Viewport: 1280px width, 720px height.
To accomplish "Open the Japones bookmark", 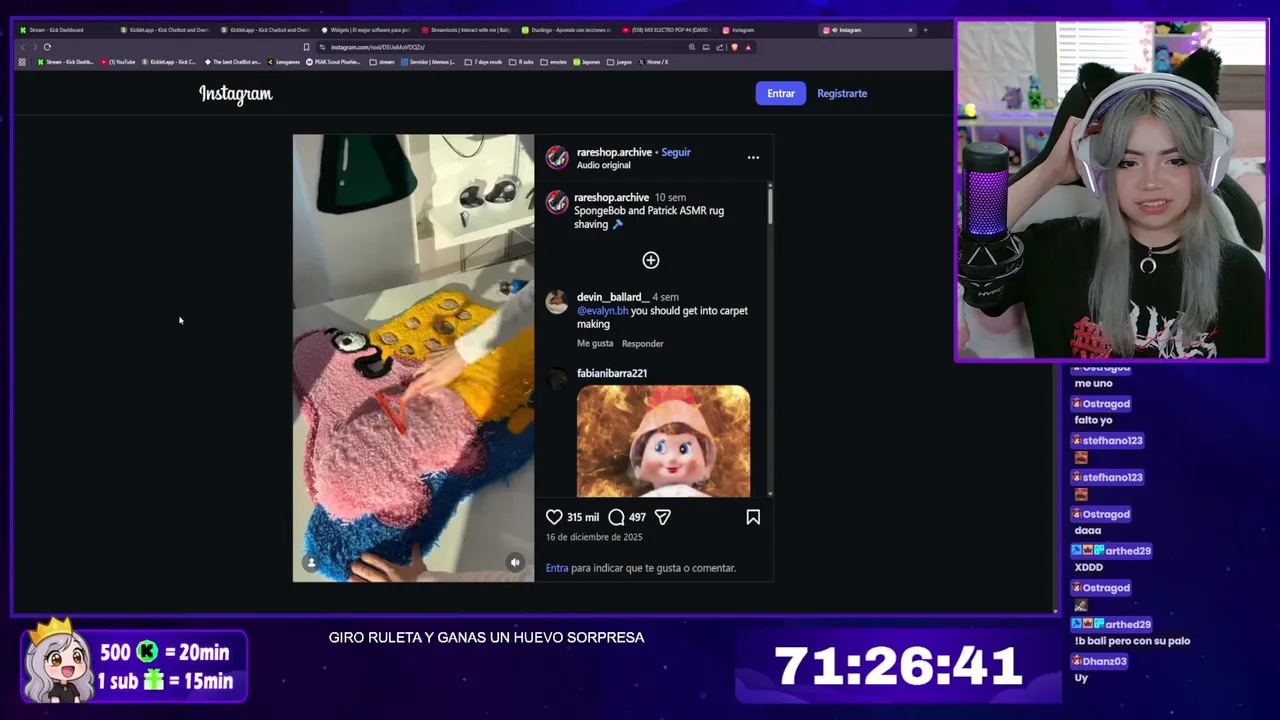I will (587, 62).
